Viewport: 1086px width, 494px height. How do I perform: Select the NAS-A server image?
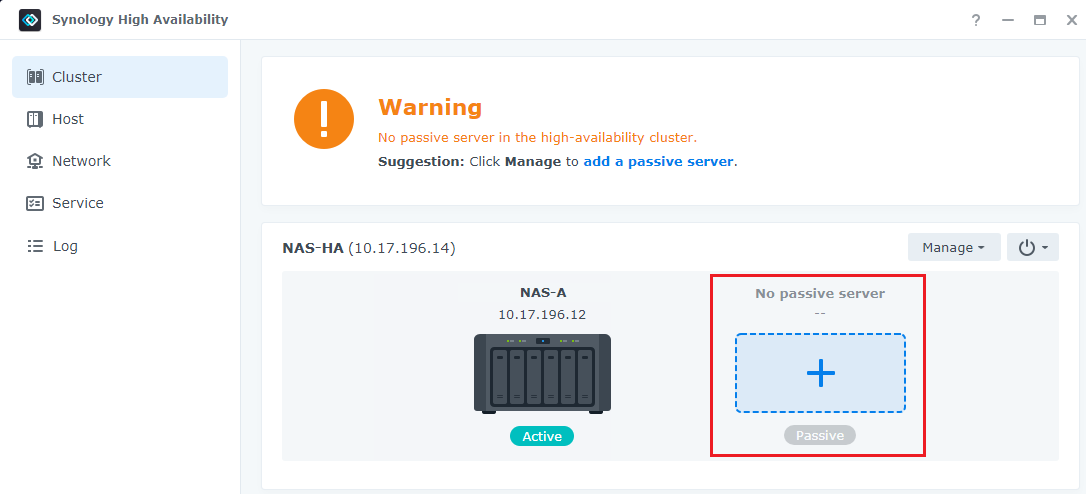pyautogui.click(x=542, y=373)
